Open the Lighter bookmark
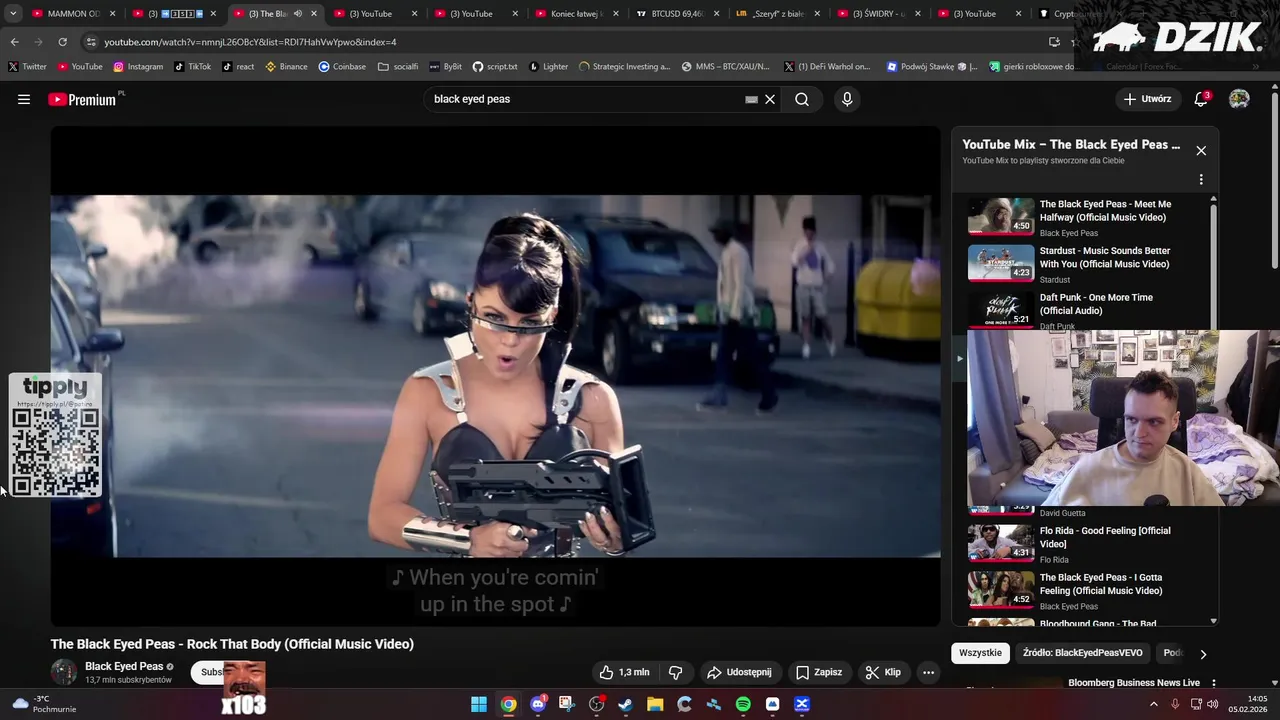Viewport: 1280px width, 720px height. 548,67
